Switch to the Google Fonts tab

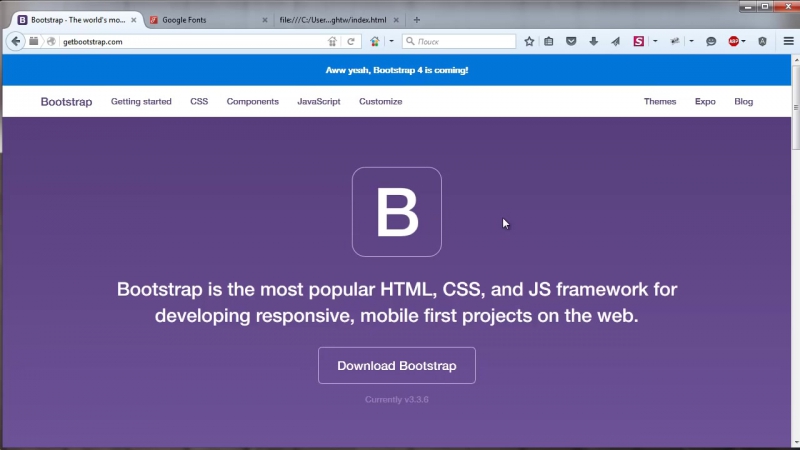209,20
